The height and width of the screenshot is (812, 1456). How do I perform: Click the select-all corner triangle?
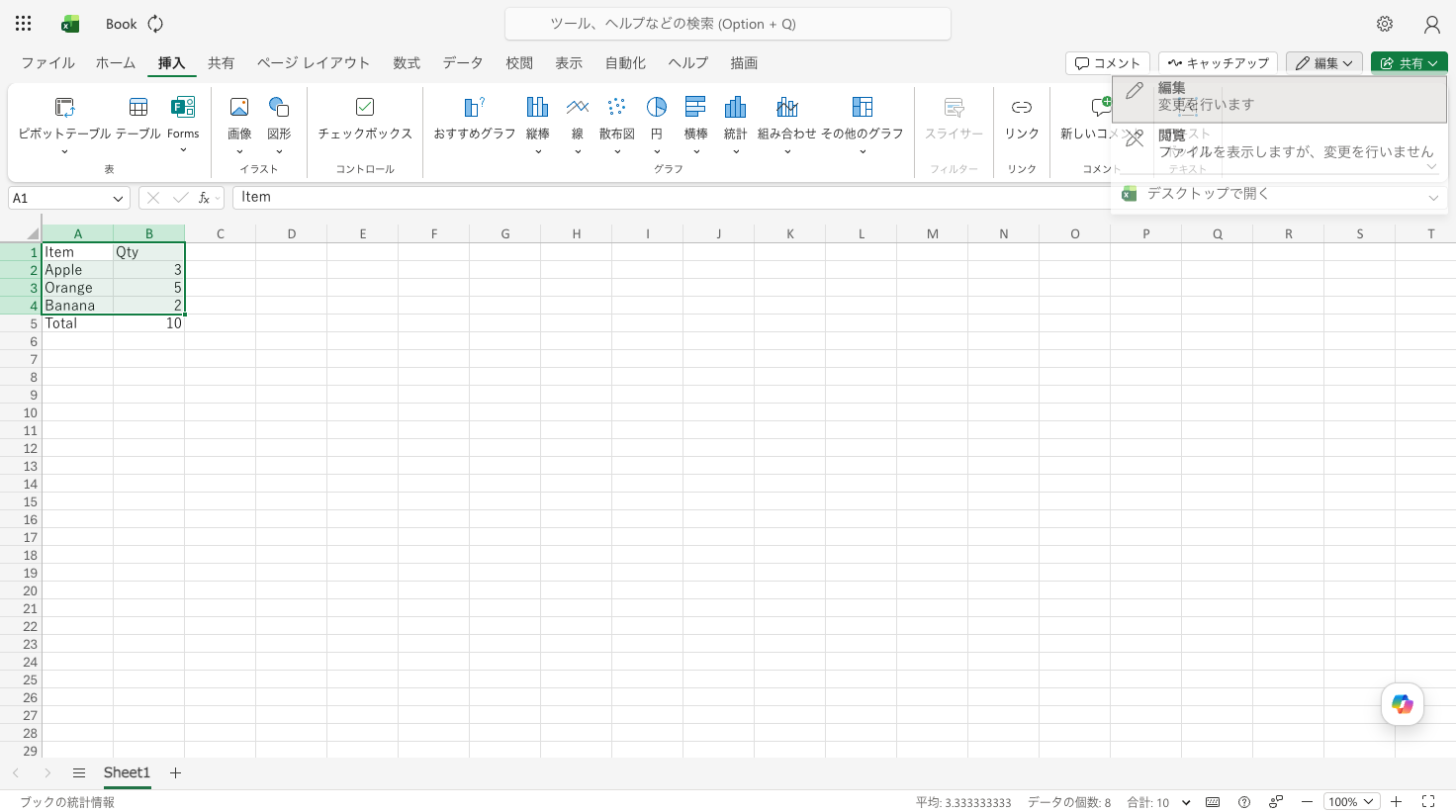pyautogui.click(x=33, y=234)
